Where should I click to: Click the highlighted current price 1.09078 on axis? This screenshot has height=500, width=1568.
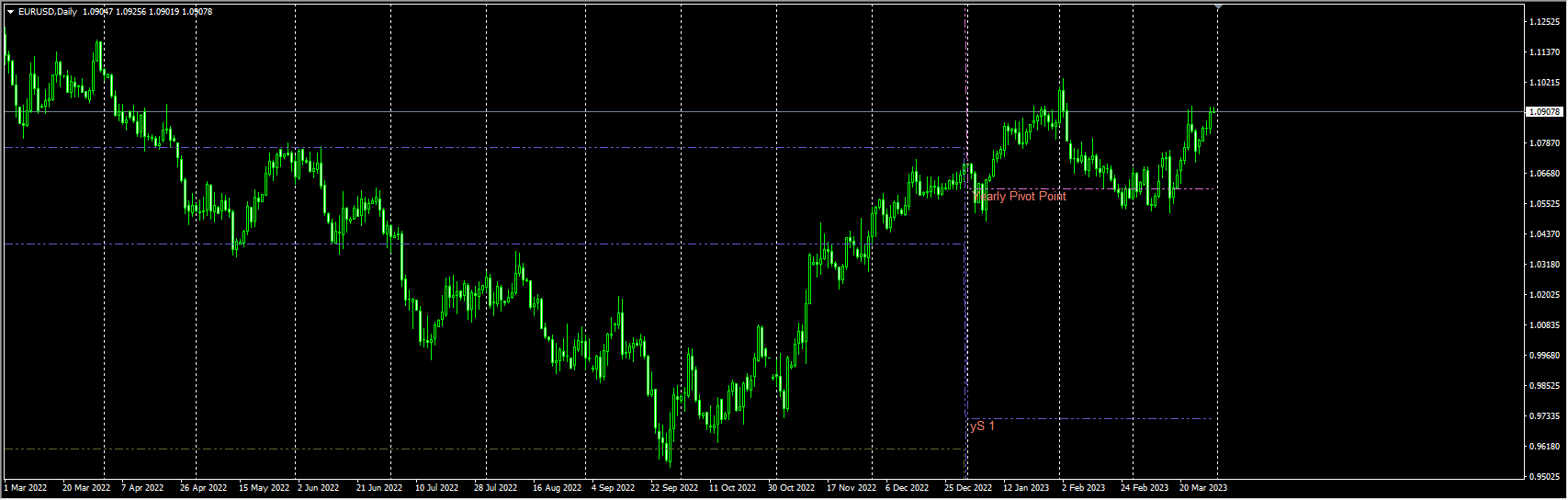click(x=1544, y=112)
